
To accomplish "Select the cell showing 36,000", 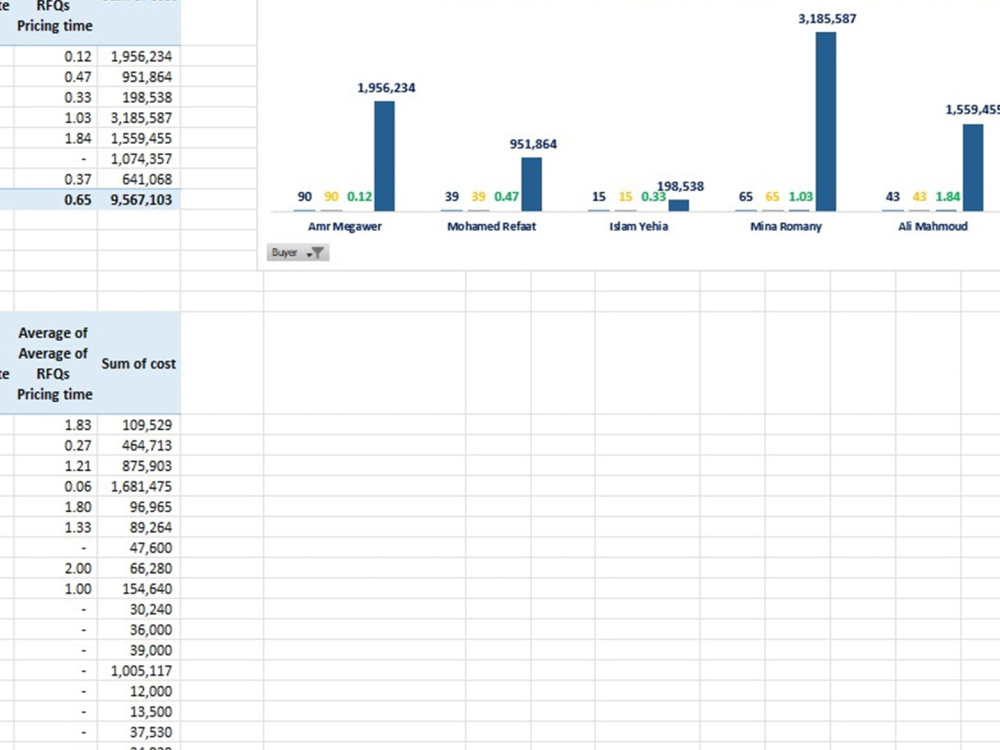I will (x=139, y=629).
